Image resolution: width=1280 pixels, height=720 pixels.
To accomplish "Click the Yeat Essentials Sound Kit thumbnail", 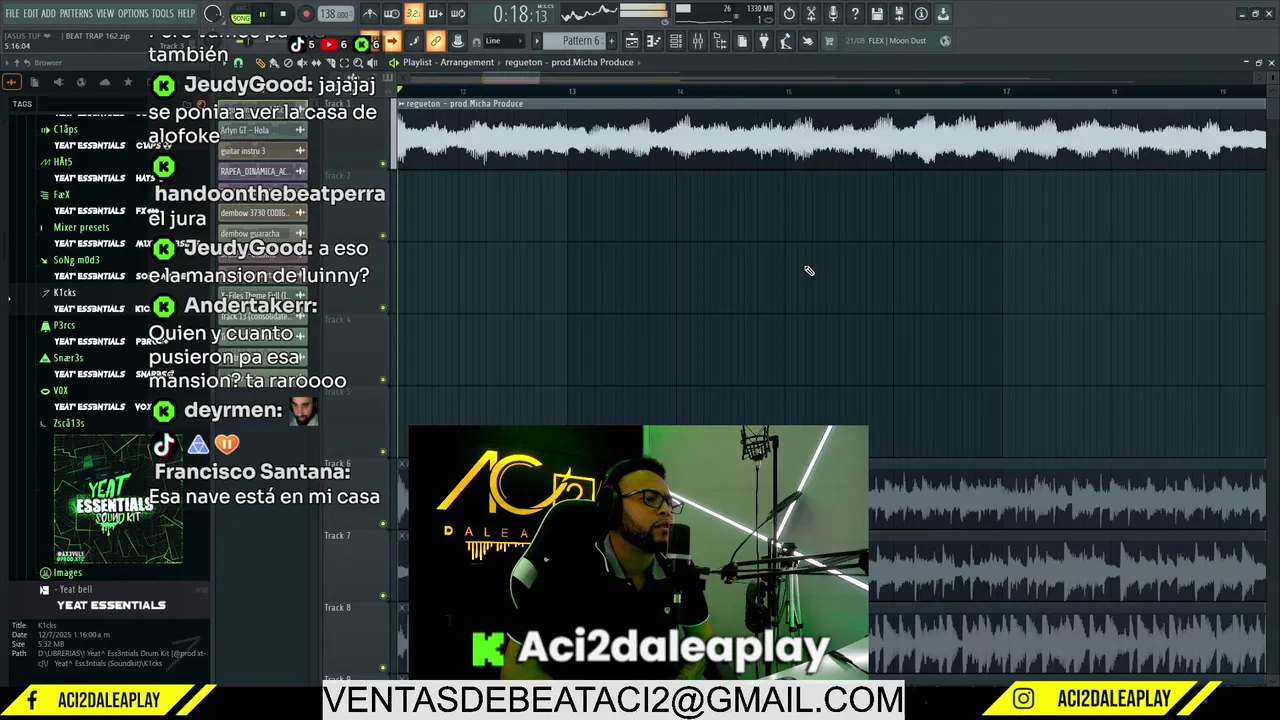I will pyautogui.click(x=118, y=498).
